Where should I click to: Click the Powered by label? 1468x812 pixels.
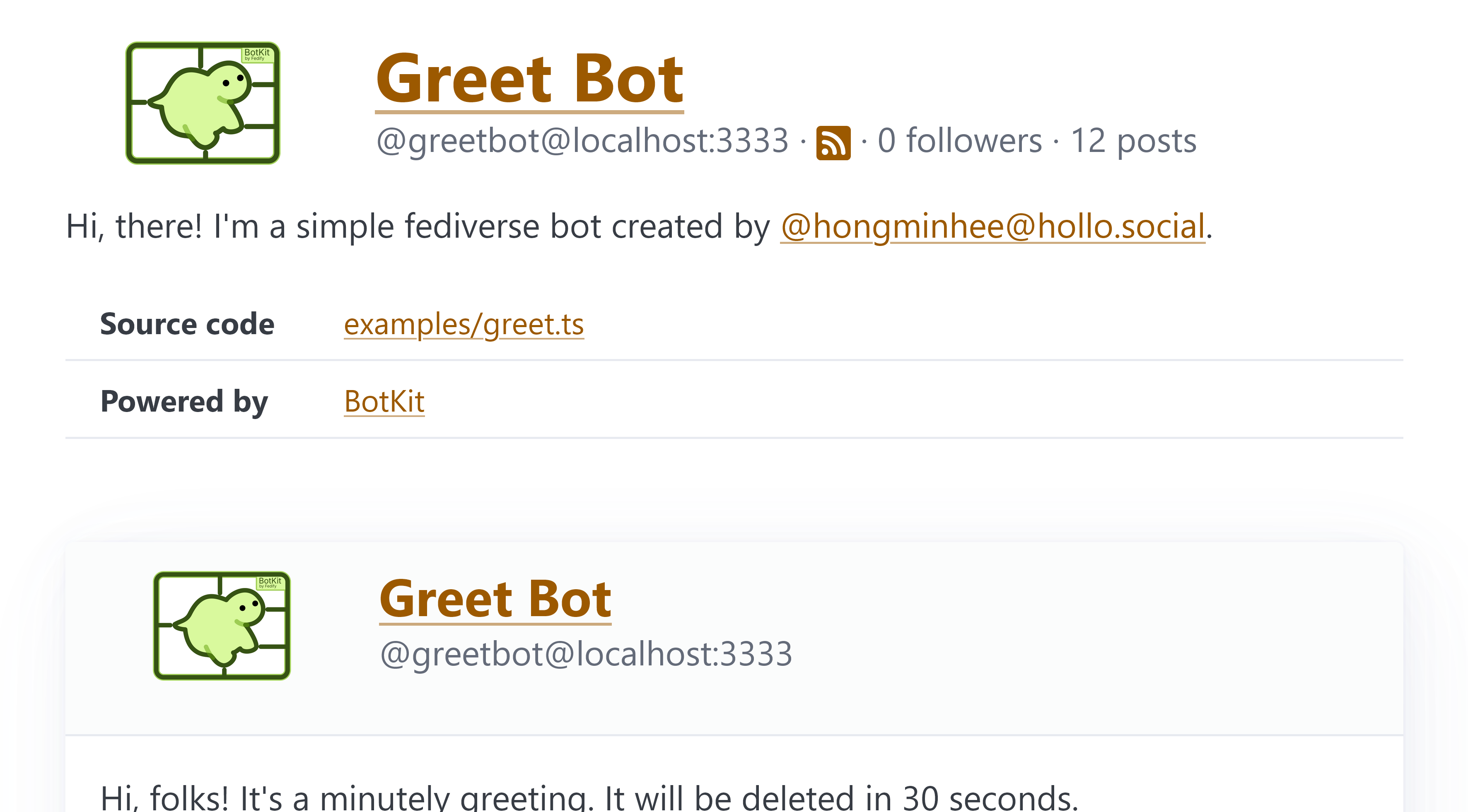[x=184, y=402]
